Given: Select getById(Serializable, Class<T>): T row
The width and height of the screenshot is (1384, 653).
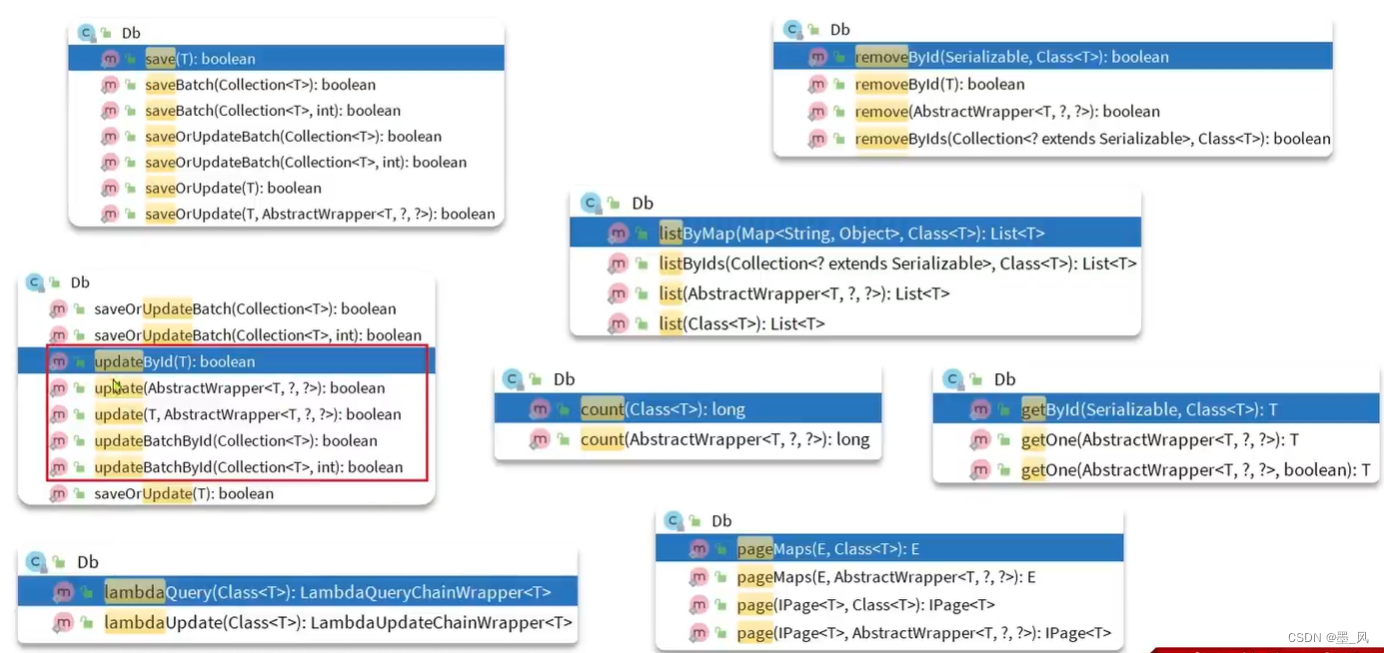Looking at the screenshot, I should 1156,409.
